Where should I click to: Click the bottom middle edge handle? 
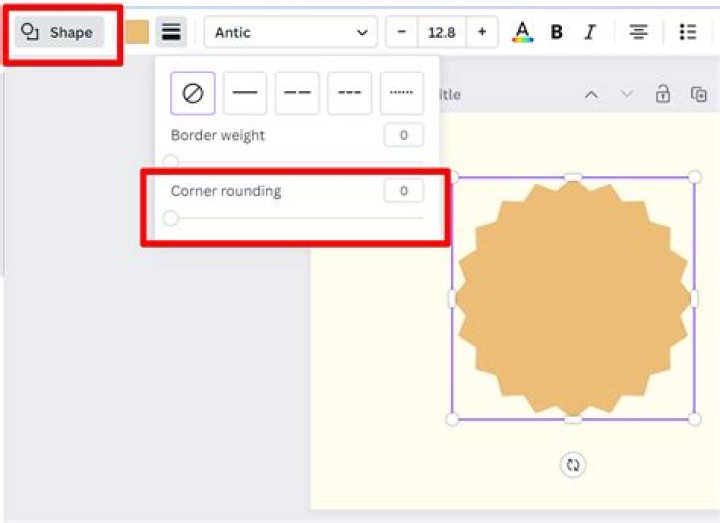(573, 419)
